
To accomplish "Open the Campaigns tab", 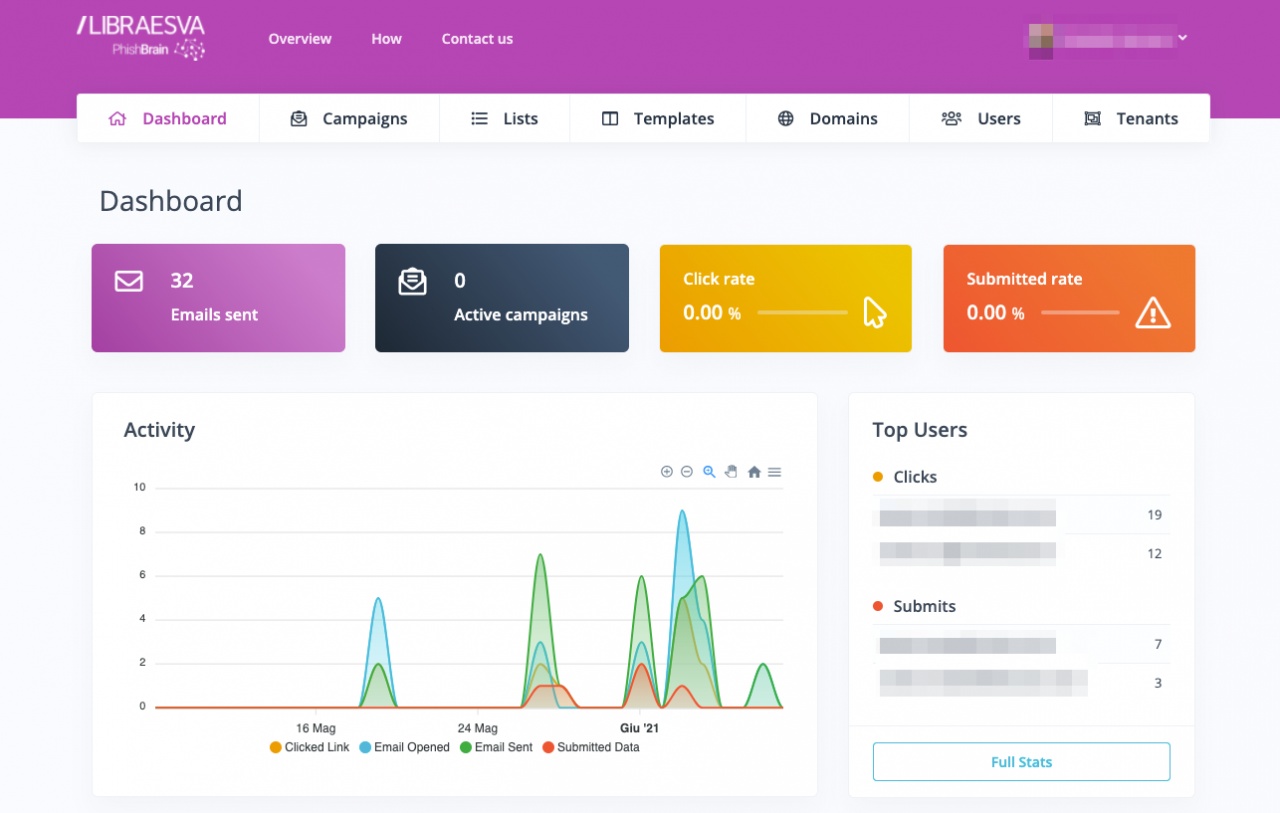I will [349, 118].
